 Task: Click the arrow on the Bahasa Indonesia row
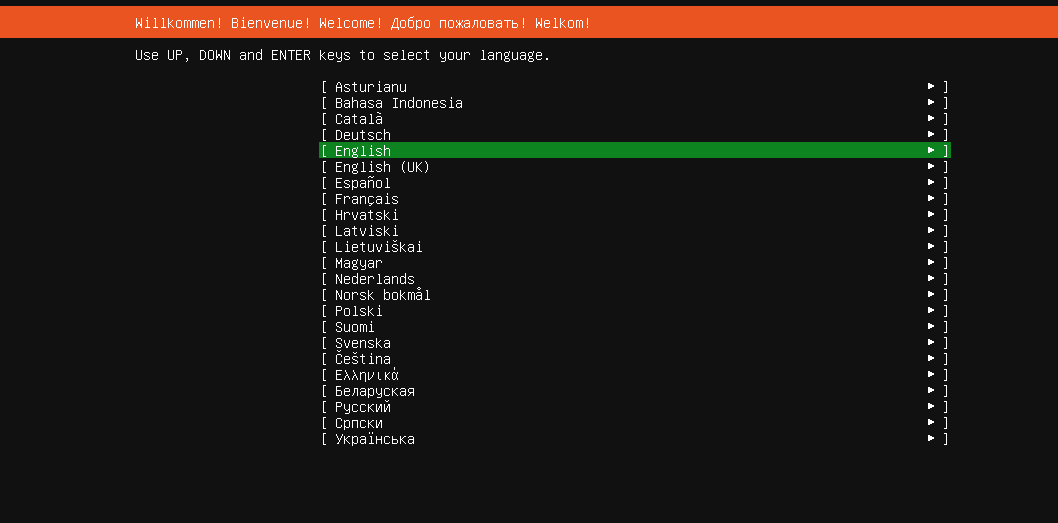point(931,102)
